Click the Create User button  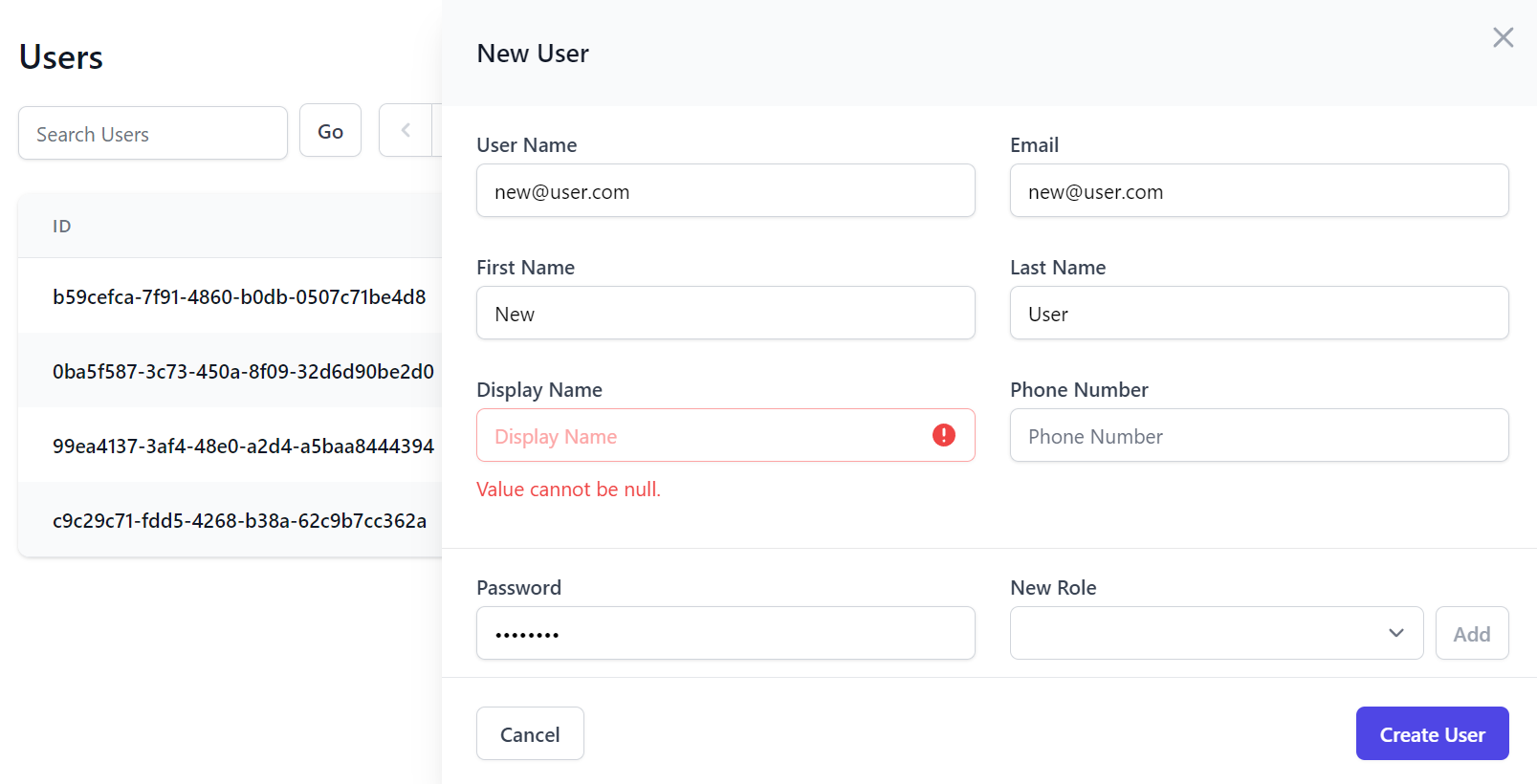pyautogui.click(x=1432, y=733)
